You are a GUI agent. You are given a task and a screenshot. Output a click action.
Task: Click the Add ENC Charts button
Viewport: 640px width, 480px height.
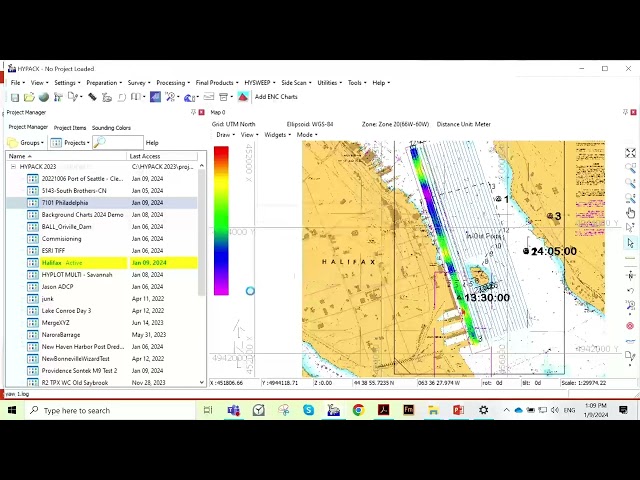point(276,97)
